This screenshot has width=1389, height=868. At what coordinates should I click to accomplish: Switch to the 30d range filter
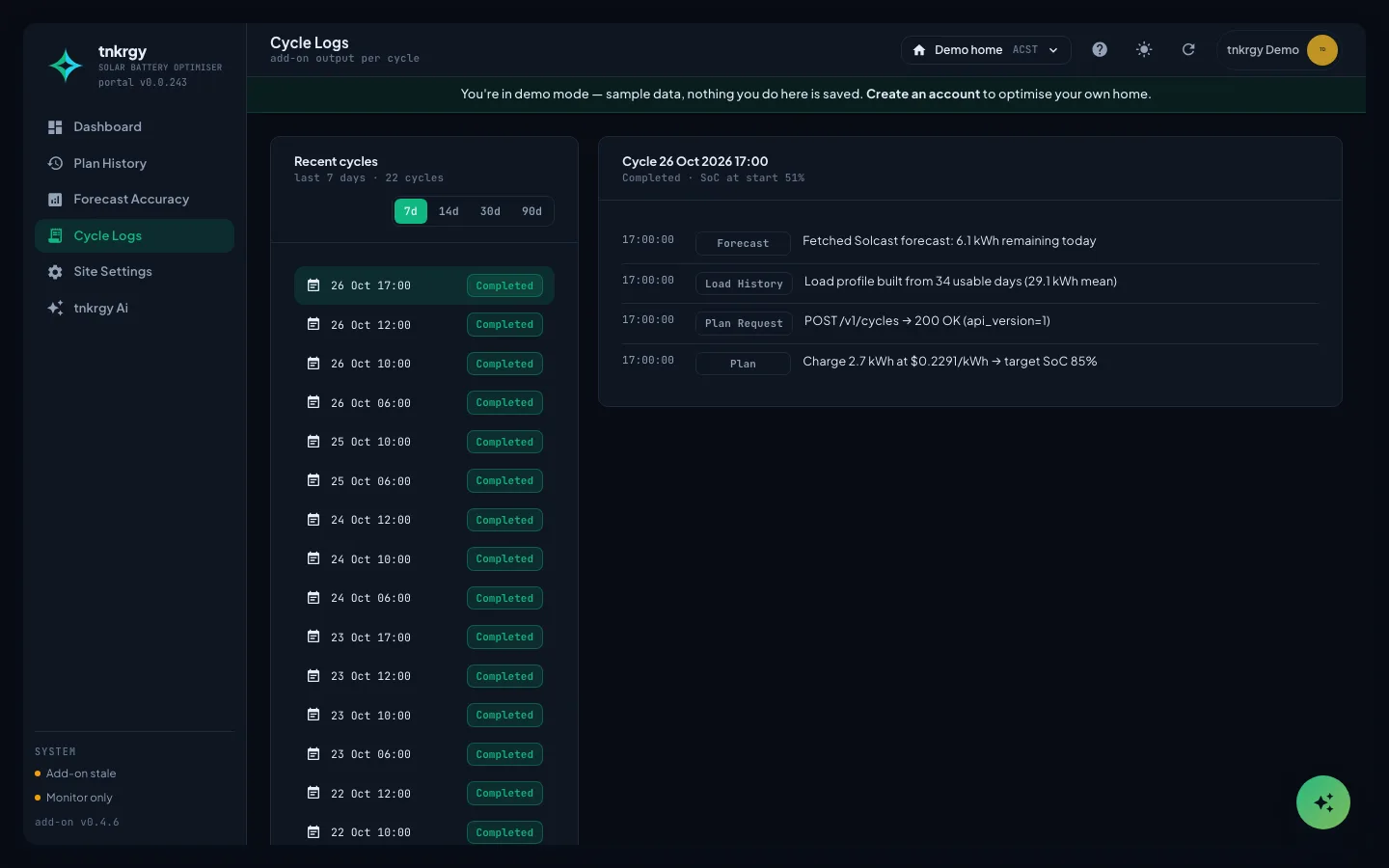click(490, 211)
